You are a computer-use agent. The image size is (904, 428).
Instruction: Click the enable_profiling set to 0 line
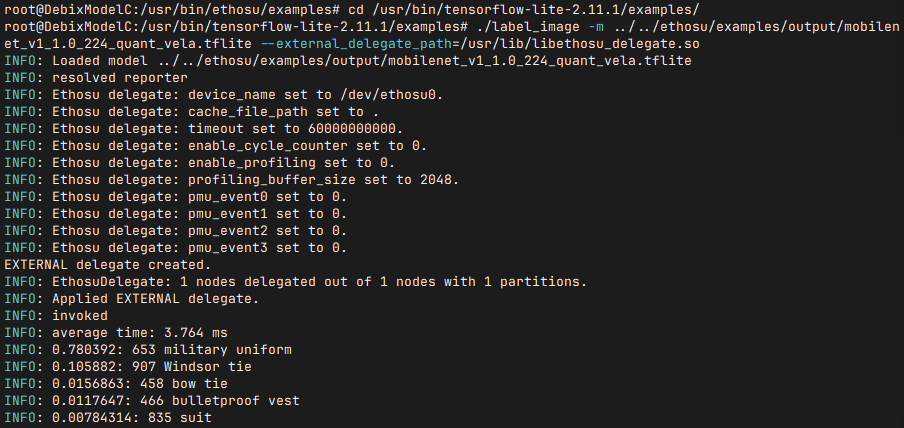click(x=199, y=163)
